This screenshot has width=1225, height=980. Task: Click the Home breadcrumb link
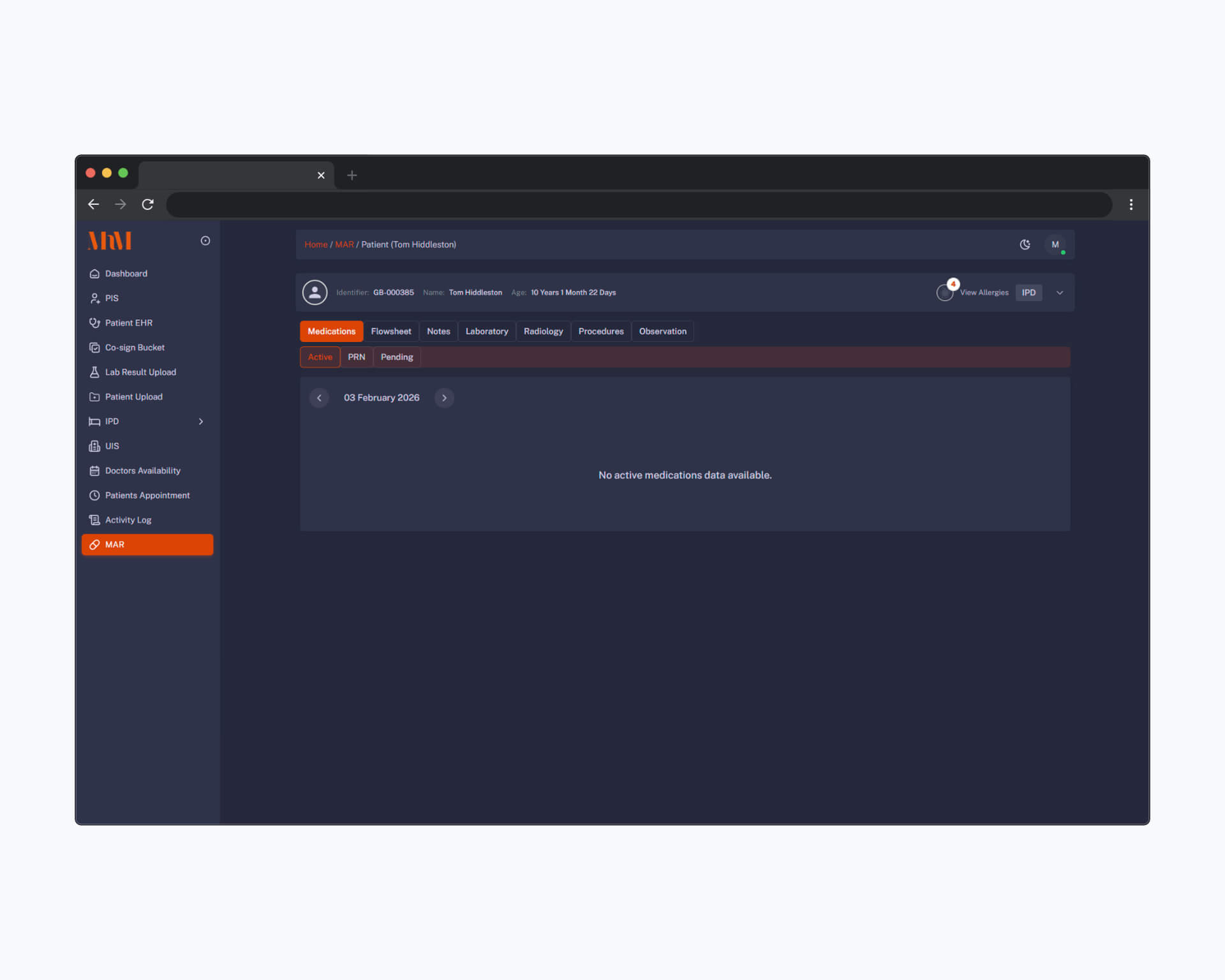coord(316,244)
